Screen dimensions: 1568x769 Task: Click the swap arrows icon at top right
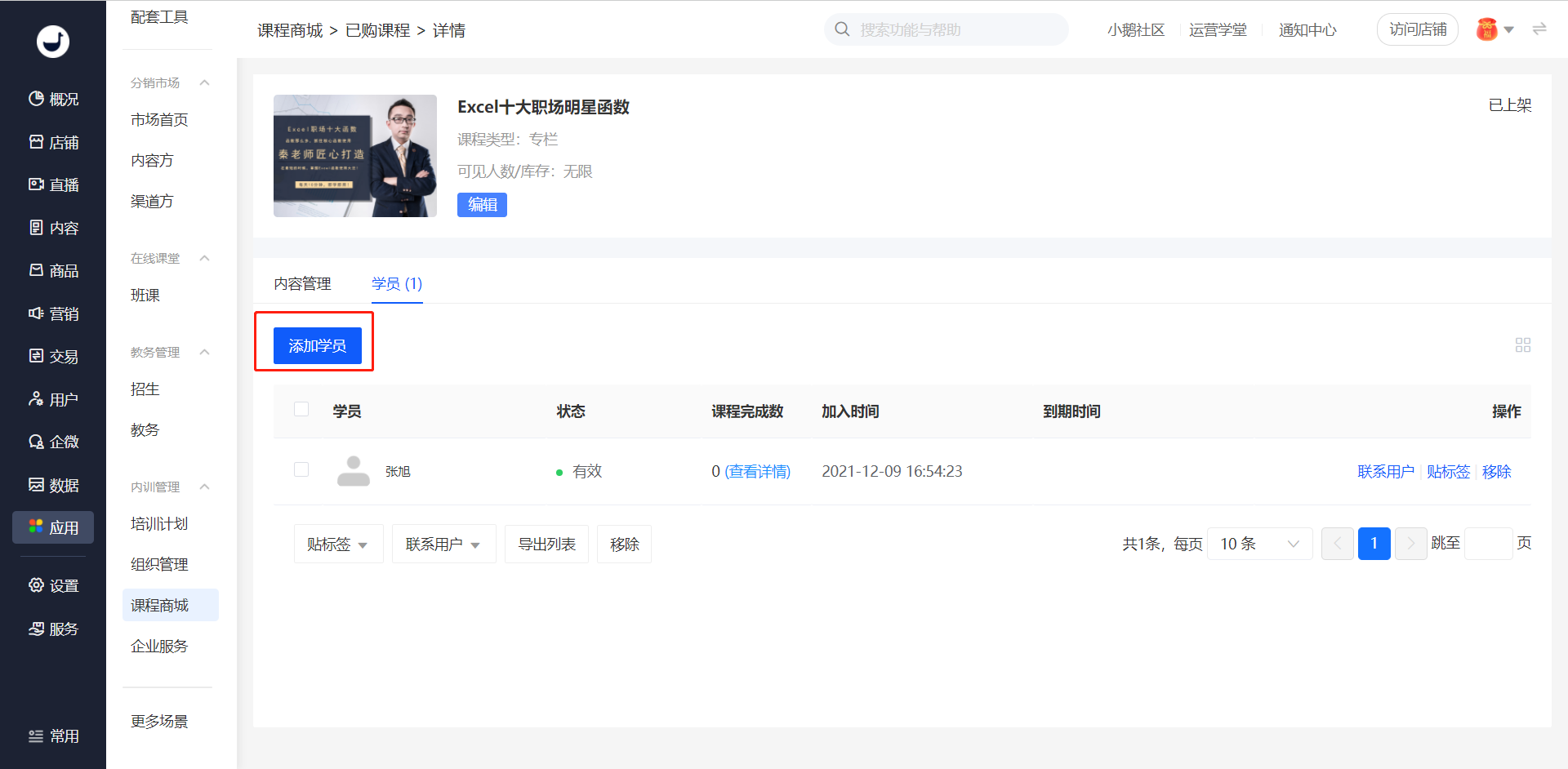(1539, 29)
